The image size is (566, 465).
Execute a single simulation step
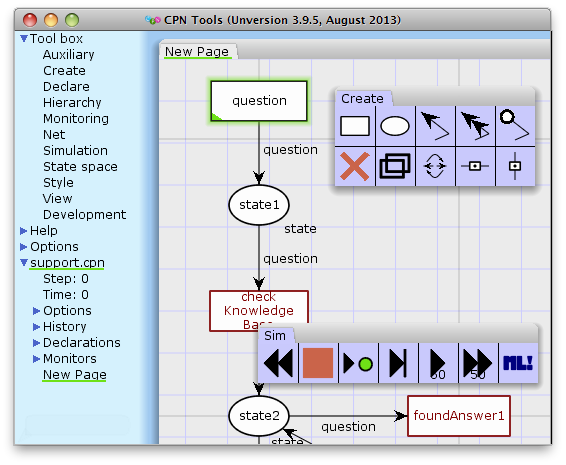pyautogui.click(x=398, y=363)
